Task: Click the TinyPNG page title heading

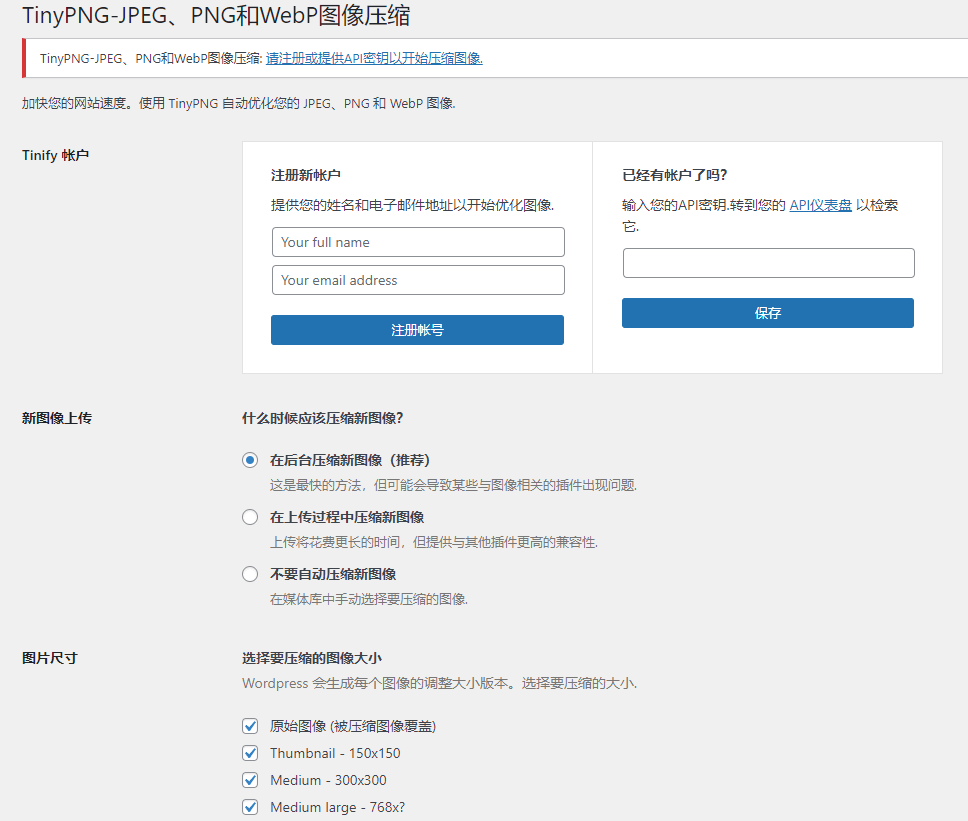Action: click(x=216, y=15)
